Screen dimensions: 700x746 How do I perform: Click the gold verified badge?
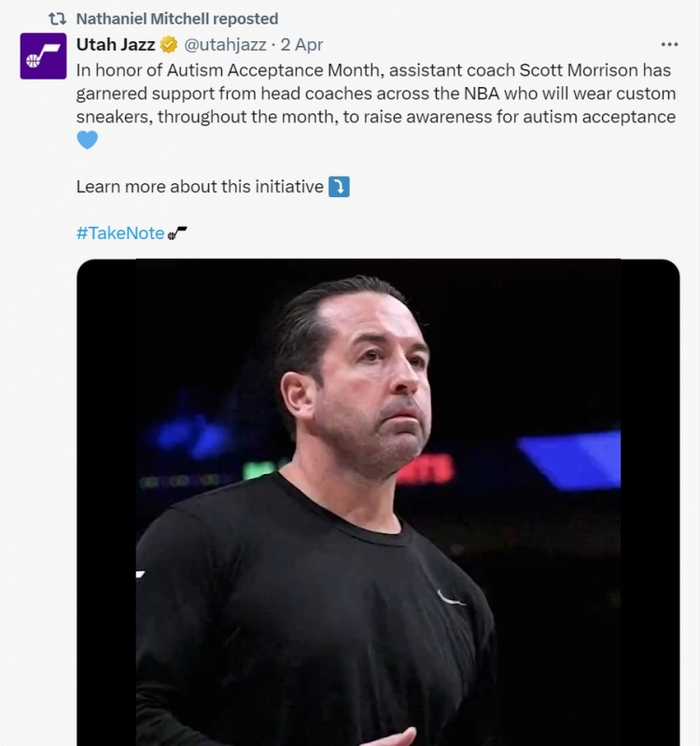pyautogui.click(x=169, y=45)
